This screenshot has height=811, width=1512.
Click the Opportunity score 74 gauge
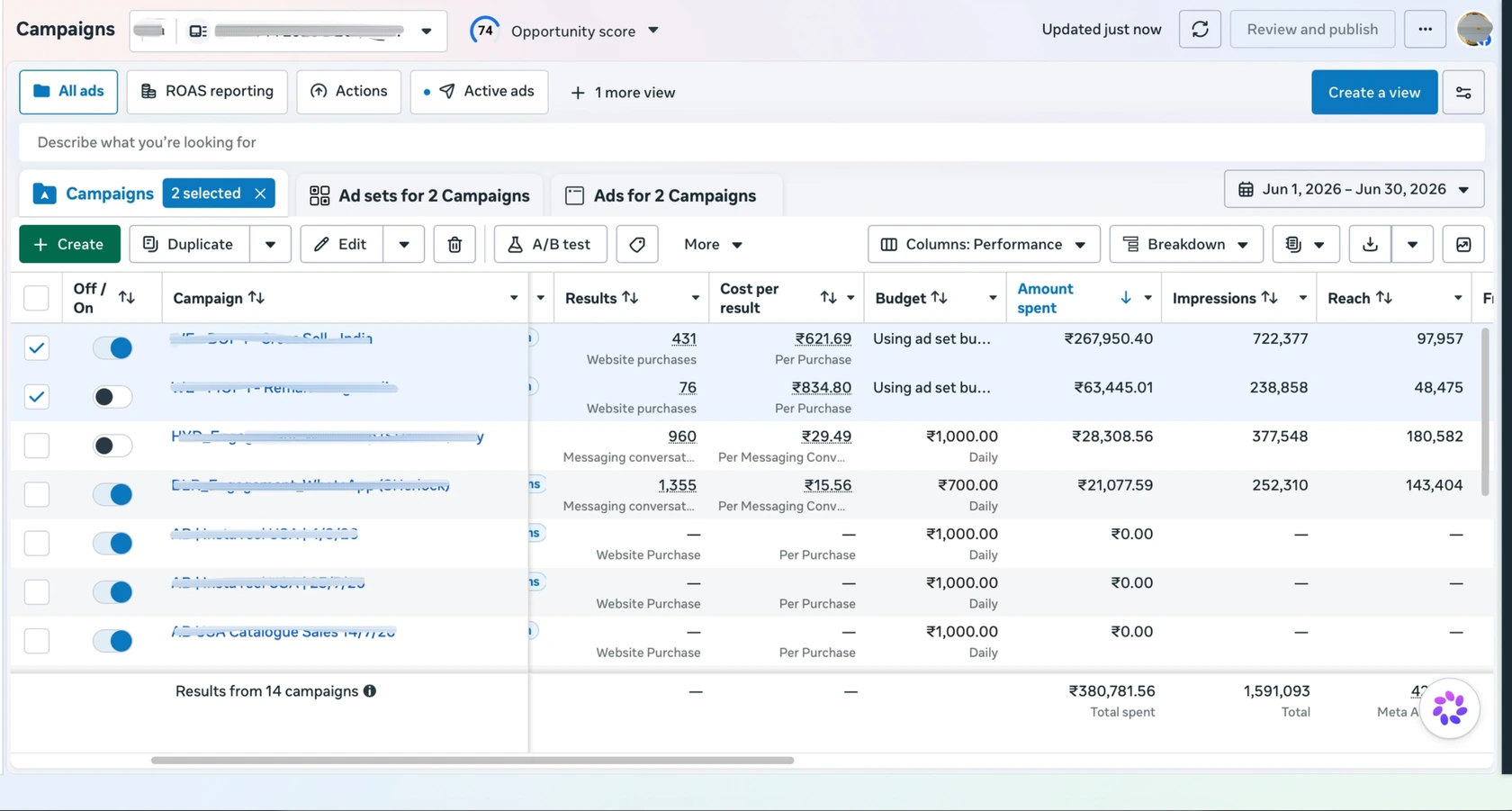[x=485, y=31]
